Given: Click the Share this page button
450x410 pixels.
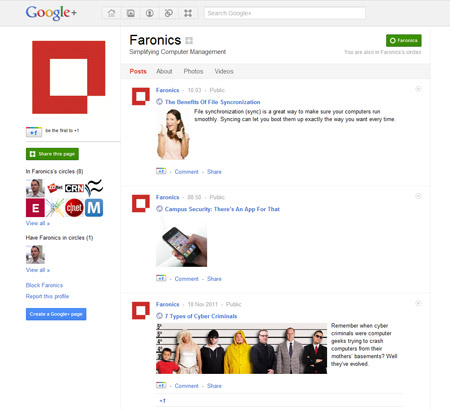Looking at the screenshot, I should pos(52,154).
